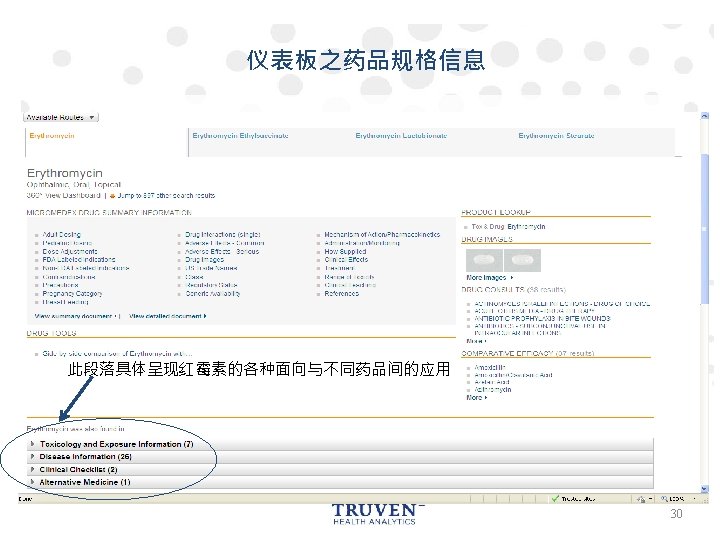Open Antibiotic Prophylaxis in Bite Wounds consult
The width and height of the screenshot is (720, 540).
pyautogui.click(x=542, y=318)
